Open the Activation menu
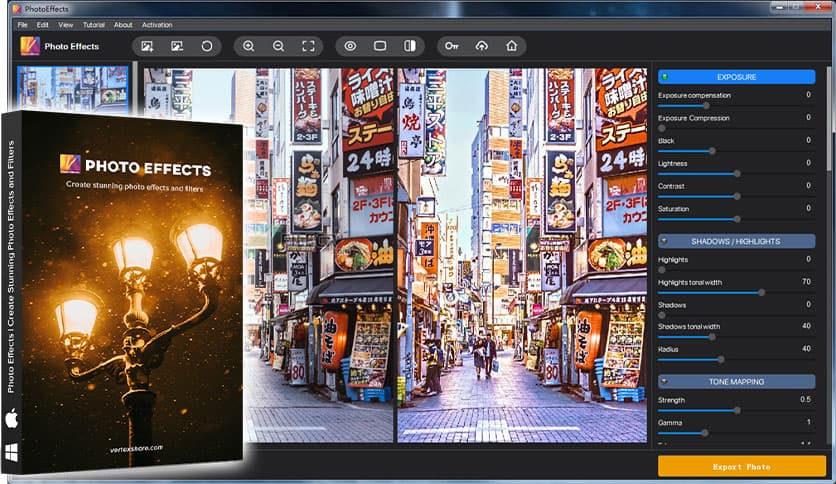This screenshot has width=836, height=484. coord(157,25)
